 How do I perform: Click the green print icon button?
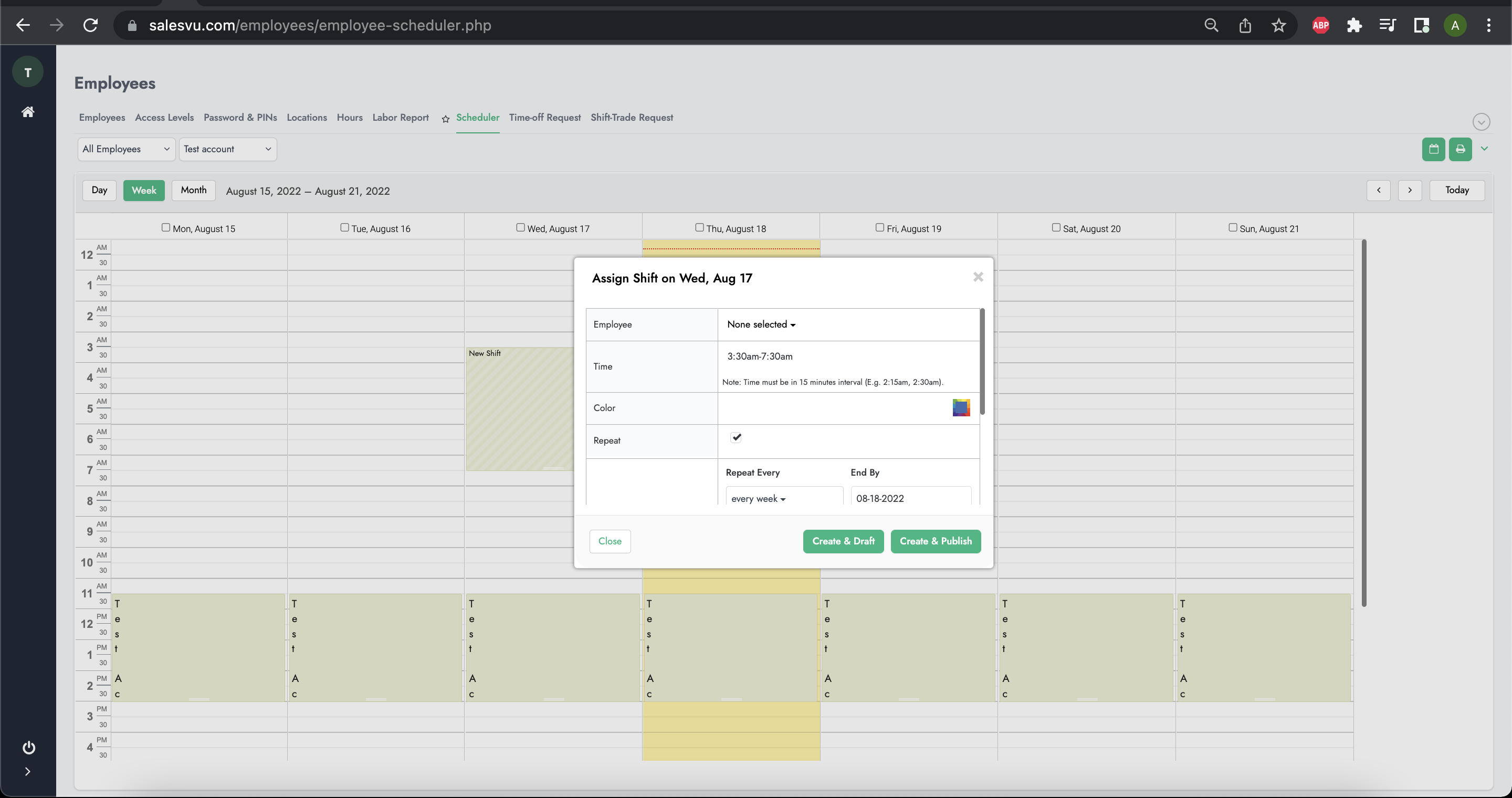click(1459, 149)
